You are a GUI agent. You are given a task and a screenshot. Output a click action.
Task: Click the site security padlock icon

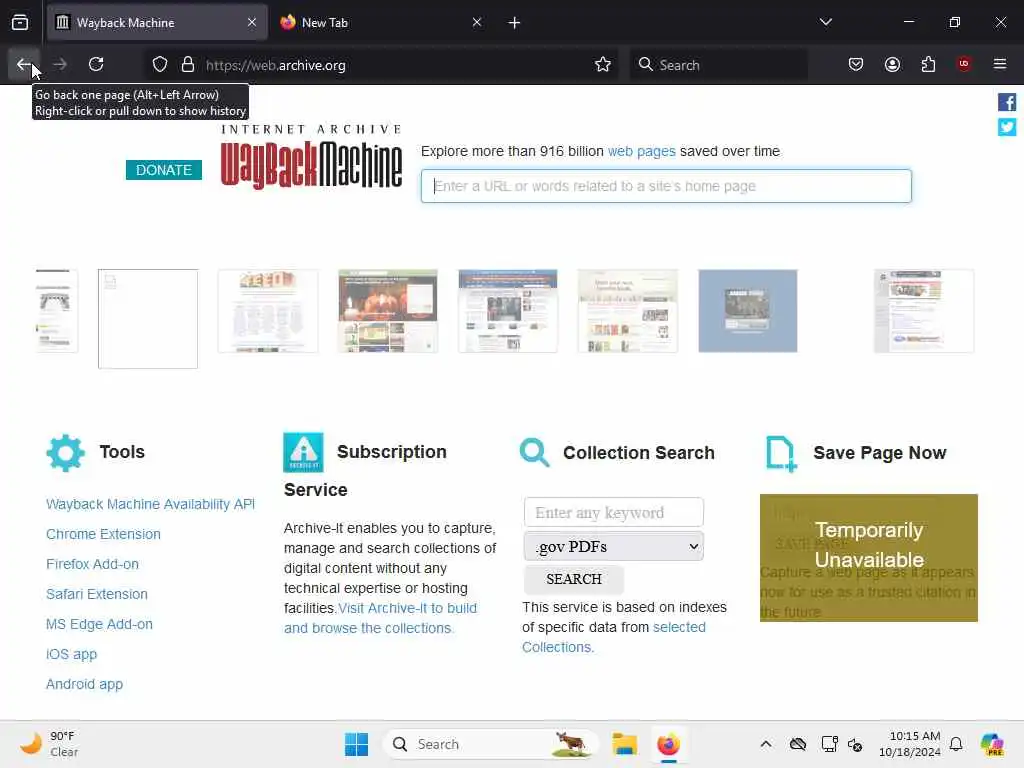point(188,65)
